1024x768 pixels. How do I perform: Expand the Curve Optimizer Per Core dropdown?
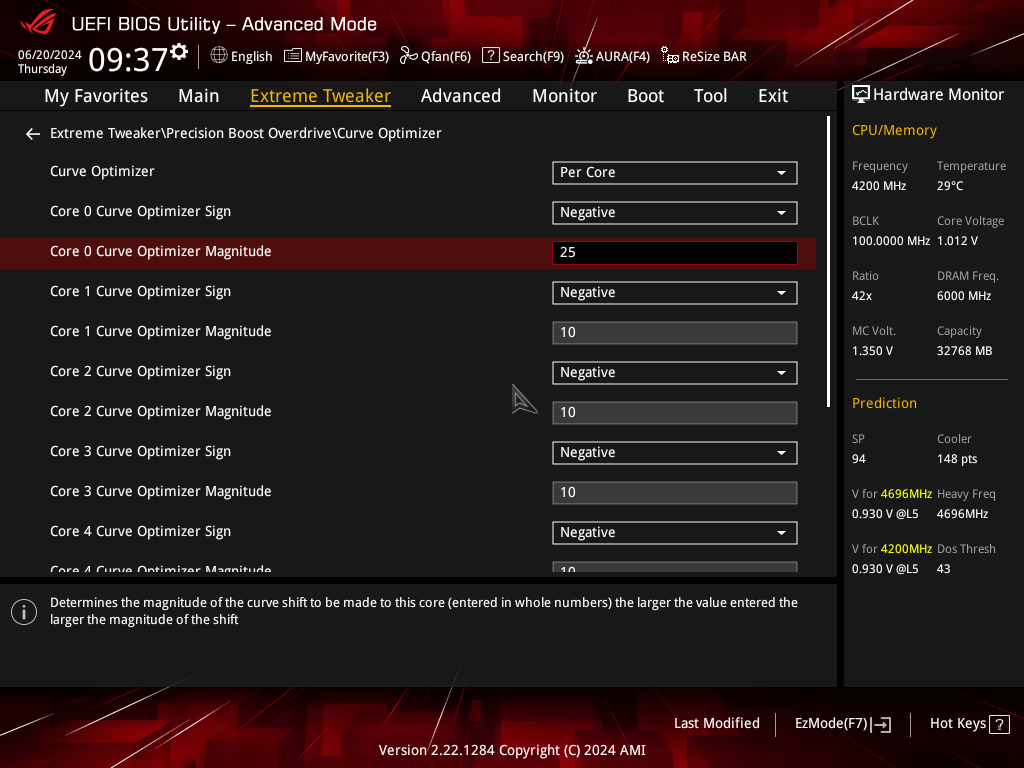tap(675, 173)
